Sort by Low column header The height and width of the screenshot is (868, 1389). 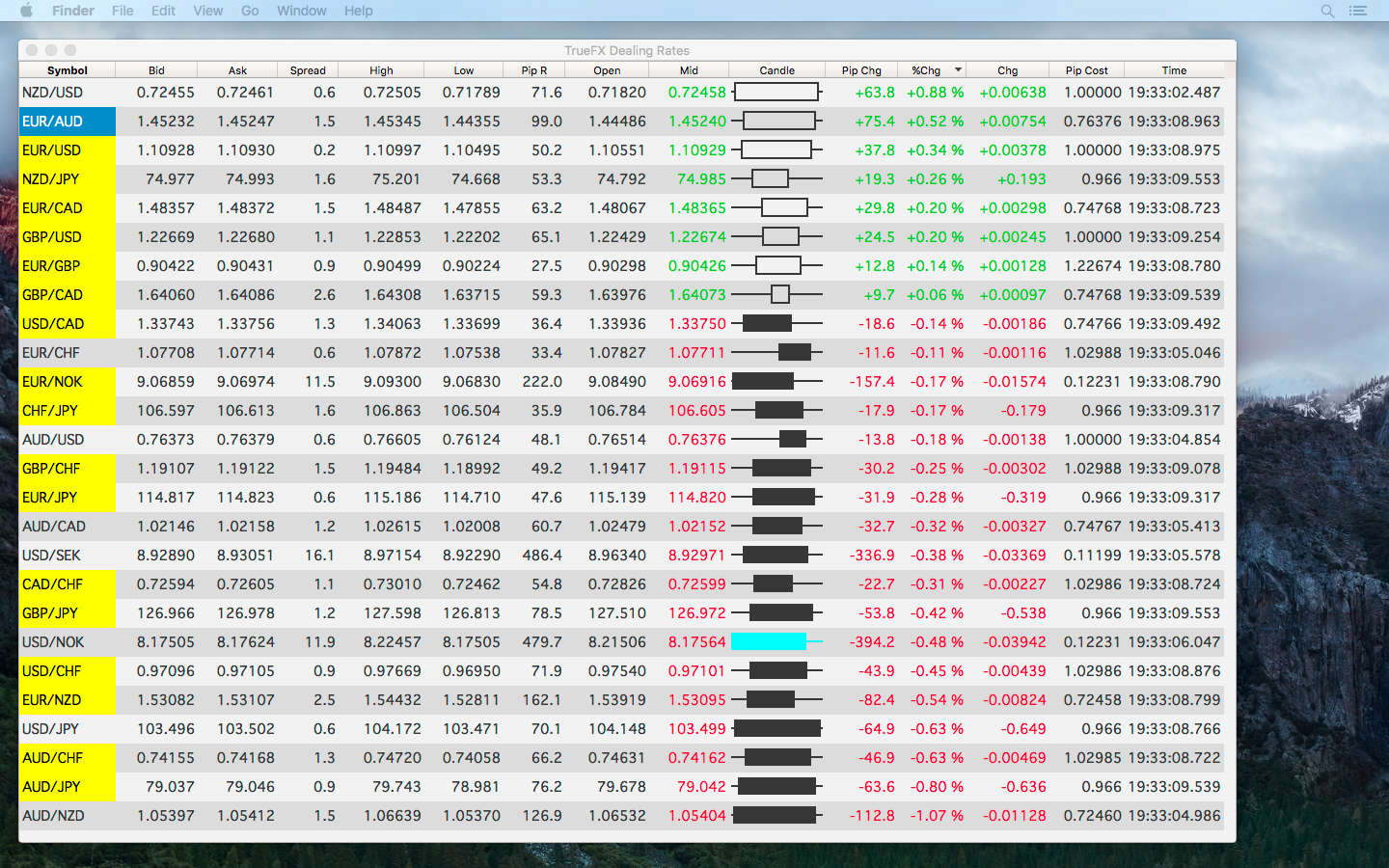[x=464, y=70]
